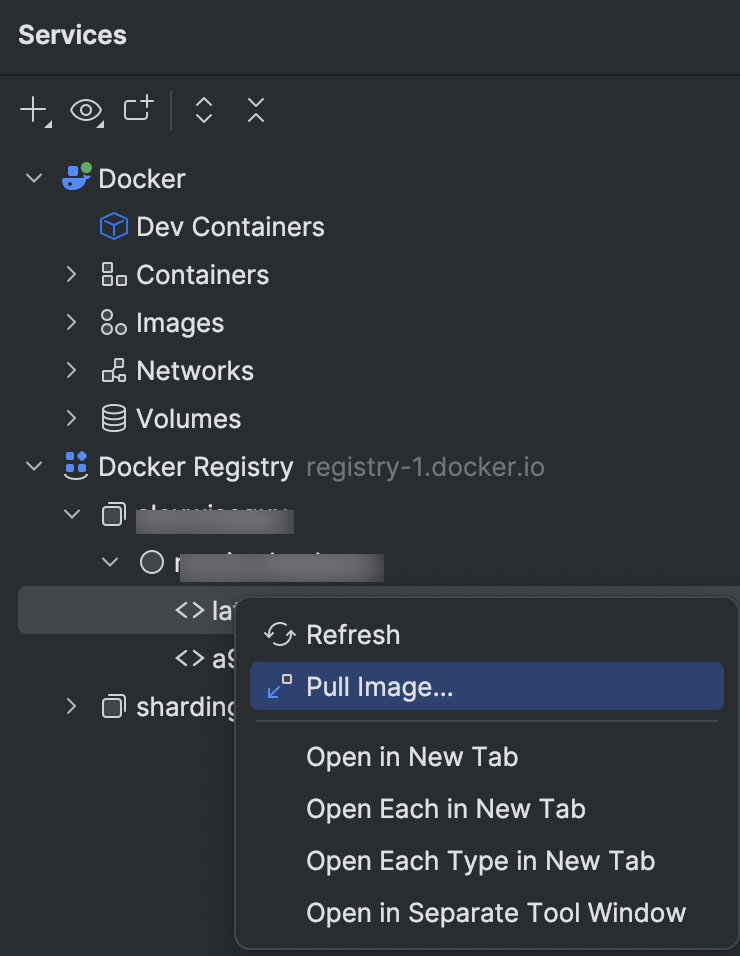The image size is (740, 956).
Task: Open the Show Services eye icon menu
Action: tap(86, 110)
